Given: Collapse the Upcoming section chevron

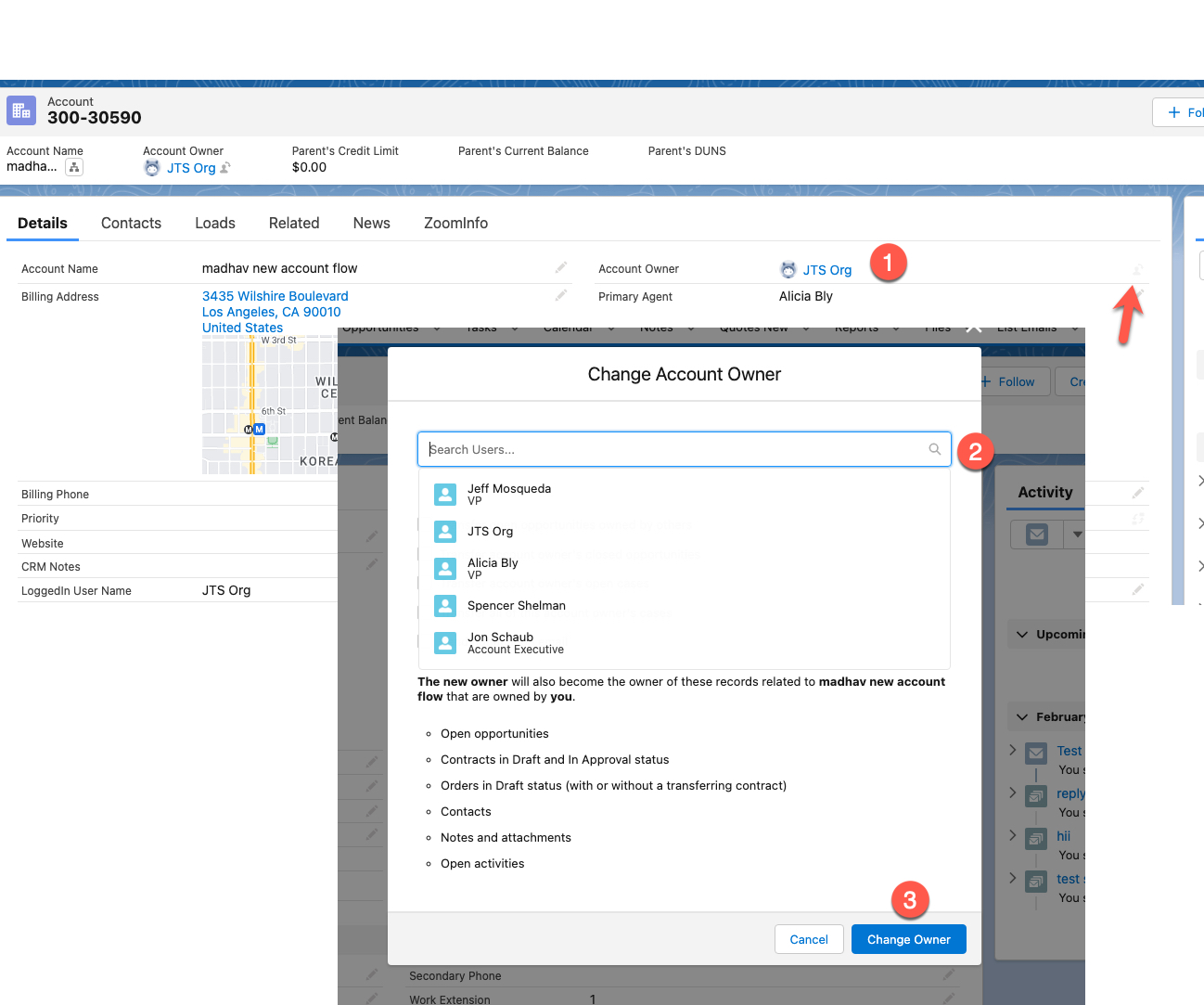Looking at the screenshot, I should click(x=1022, y=635).
